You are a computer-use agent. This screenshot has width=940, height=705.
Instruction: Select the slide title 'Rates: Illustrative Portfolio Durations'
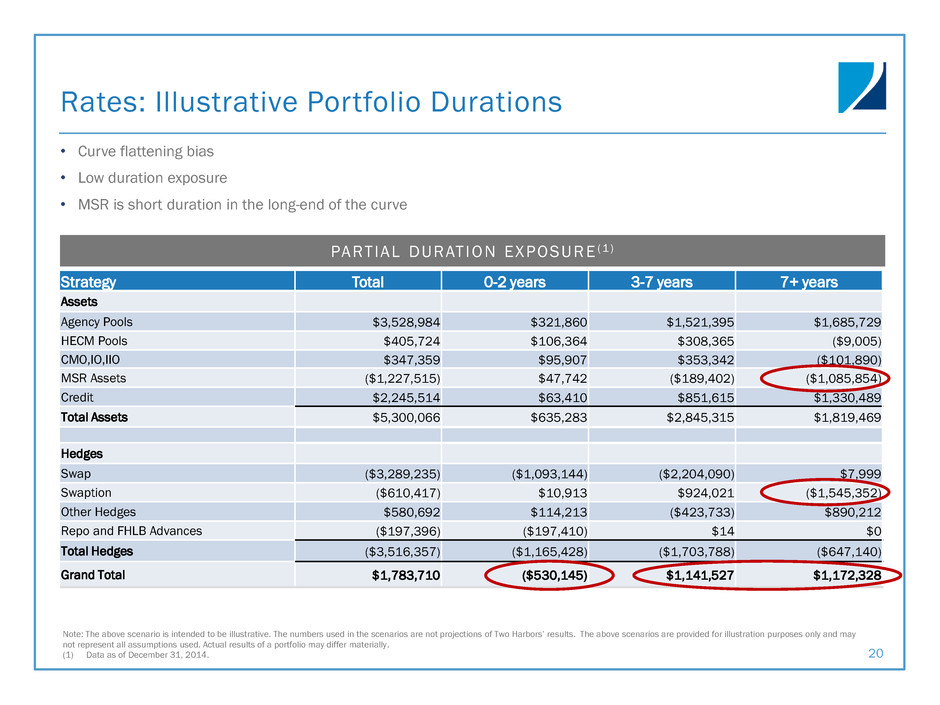pyautogui.click(x=311, y=102)
